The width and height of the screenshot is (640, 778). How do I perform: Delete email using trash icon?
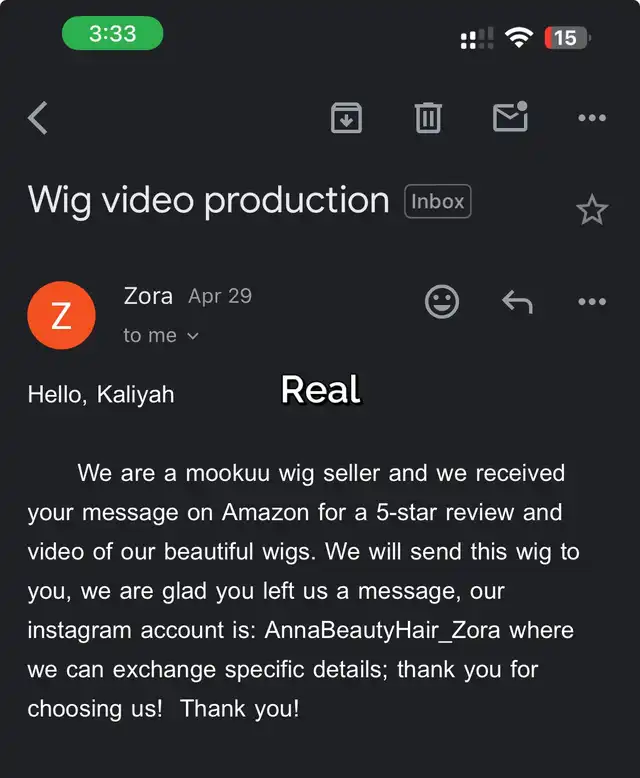(428, 118)
